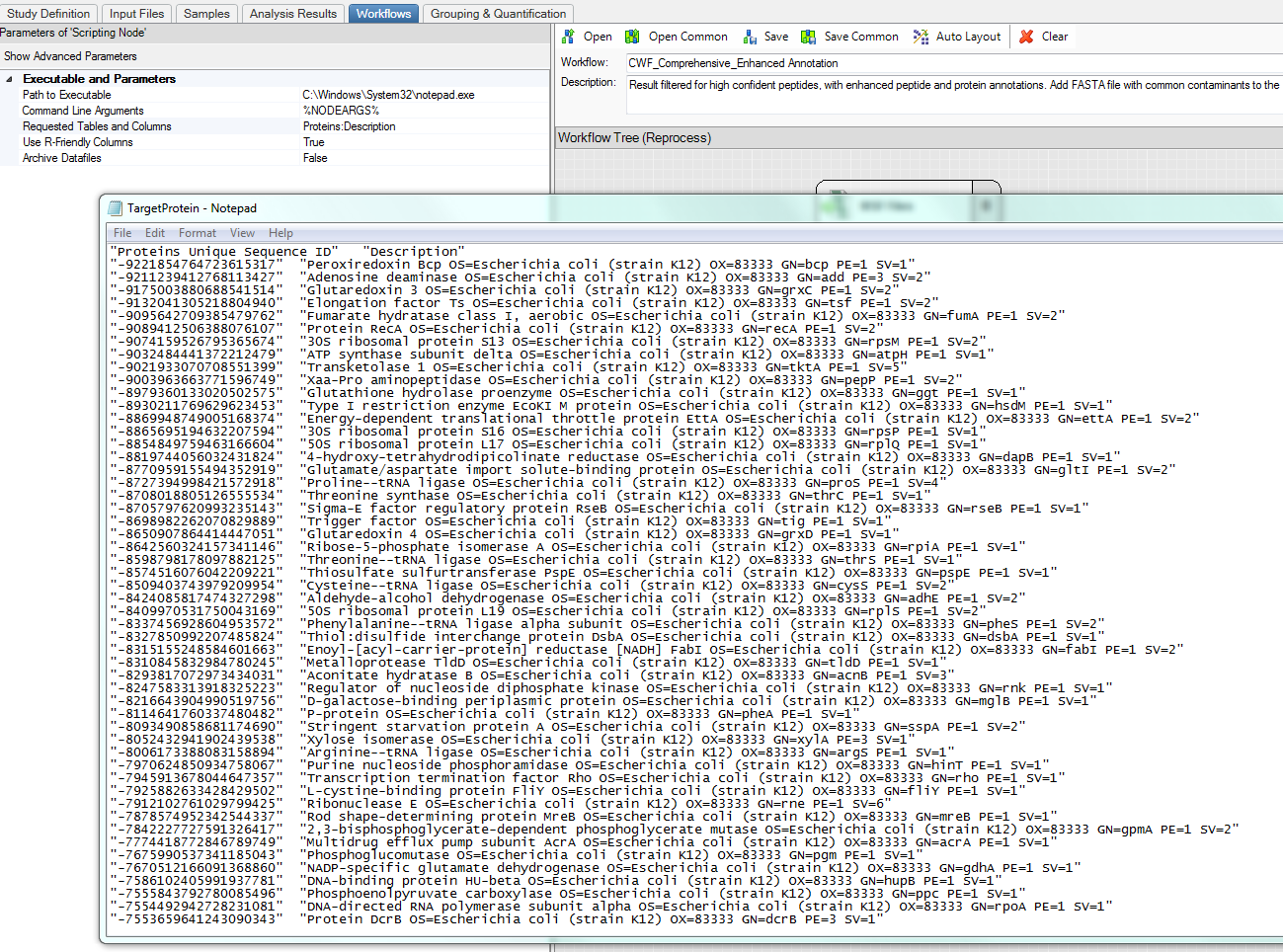Click the Save workflow disk icon

coord(750,37)
